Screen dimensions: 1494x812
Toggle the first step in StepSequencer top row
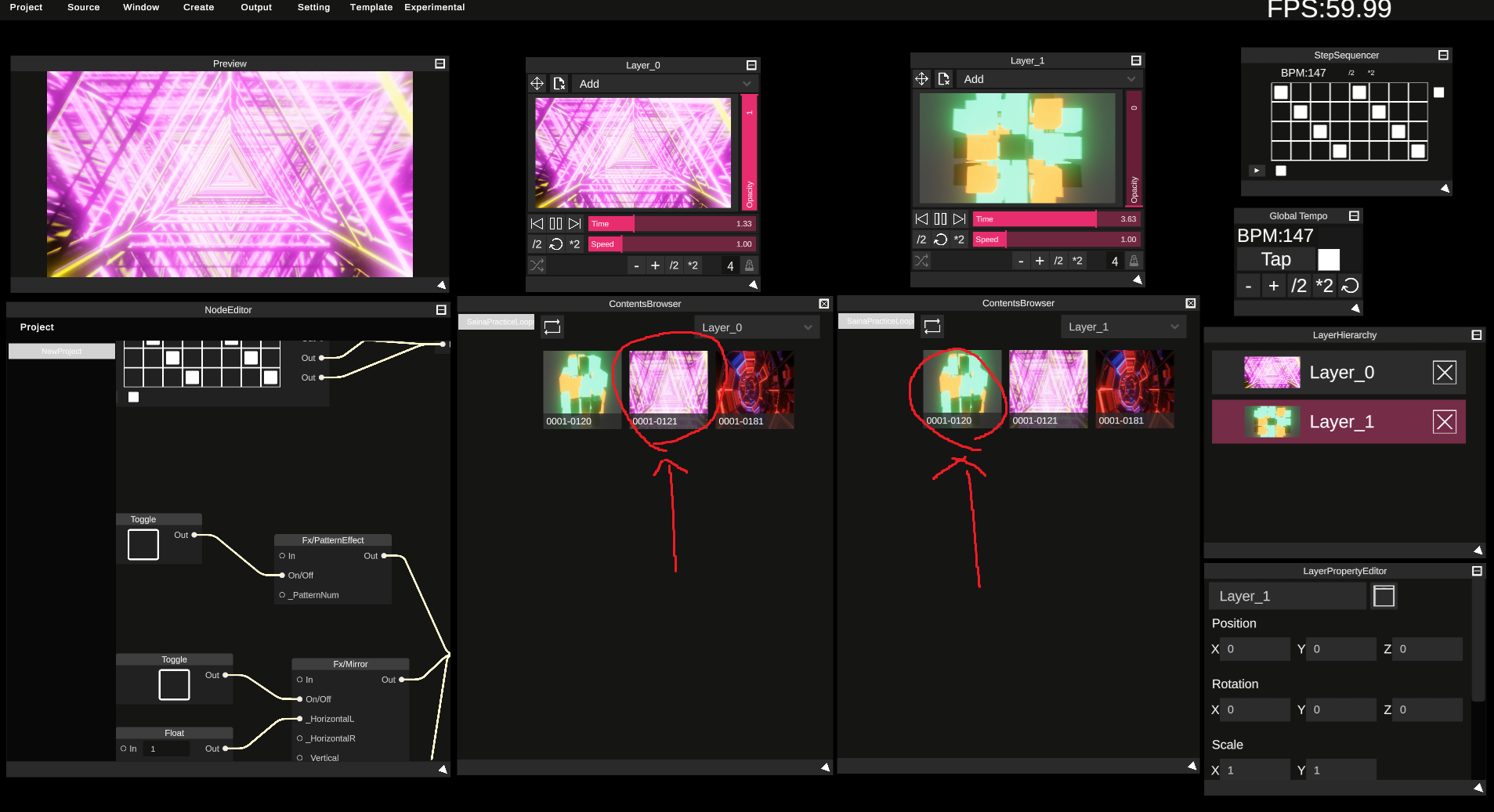coord(1281,92)
